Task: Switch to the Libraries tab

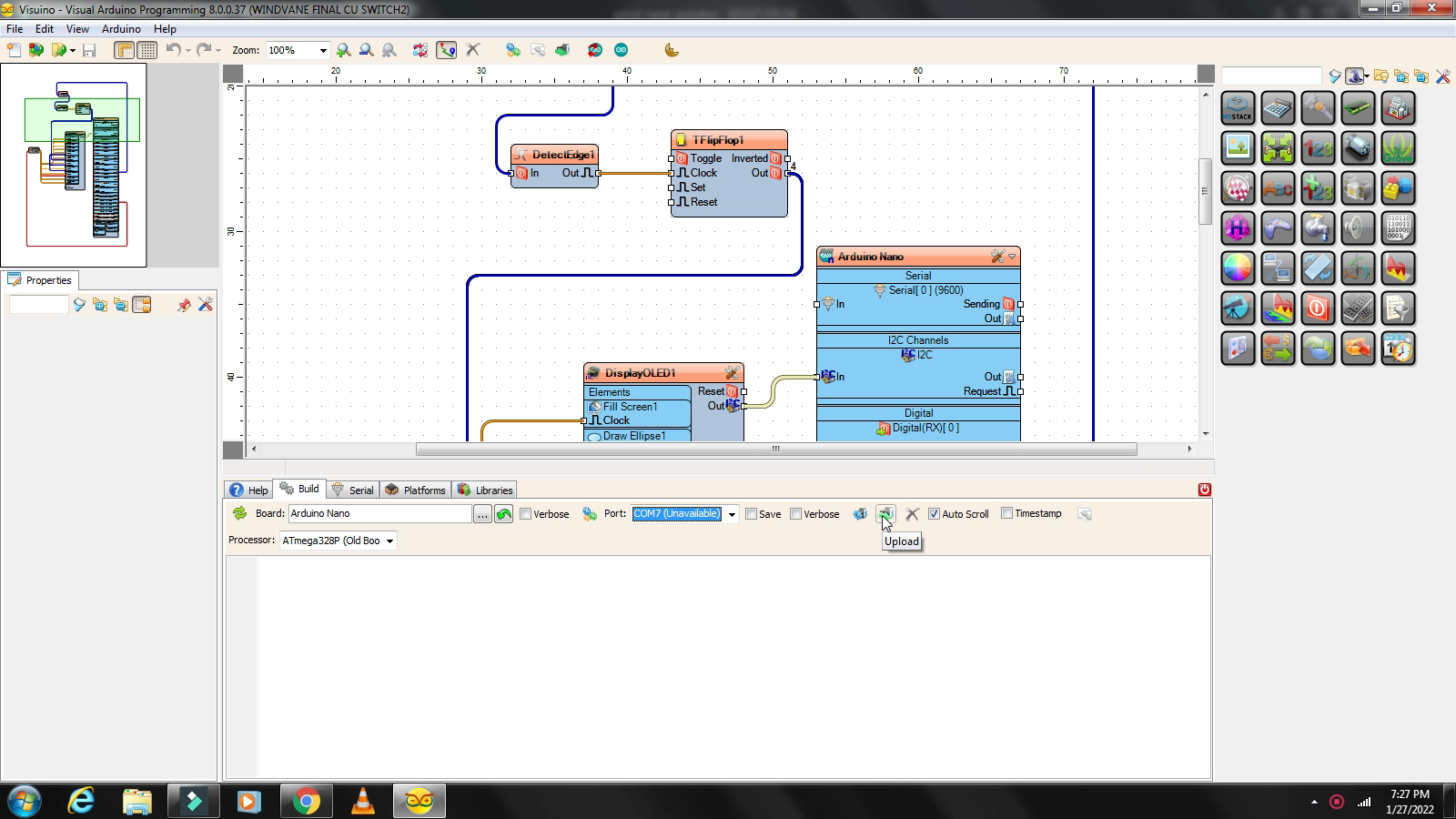Action: click(486, 490)
